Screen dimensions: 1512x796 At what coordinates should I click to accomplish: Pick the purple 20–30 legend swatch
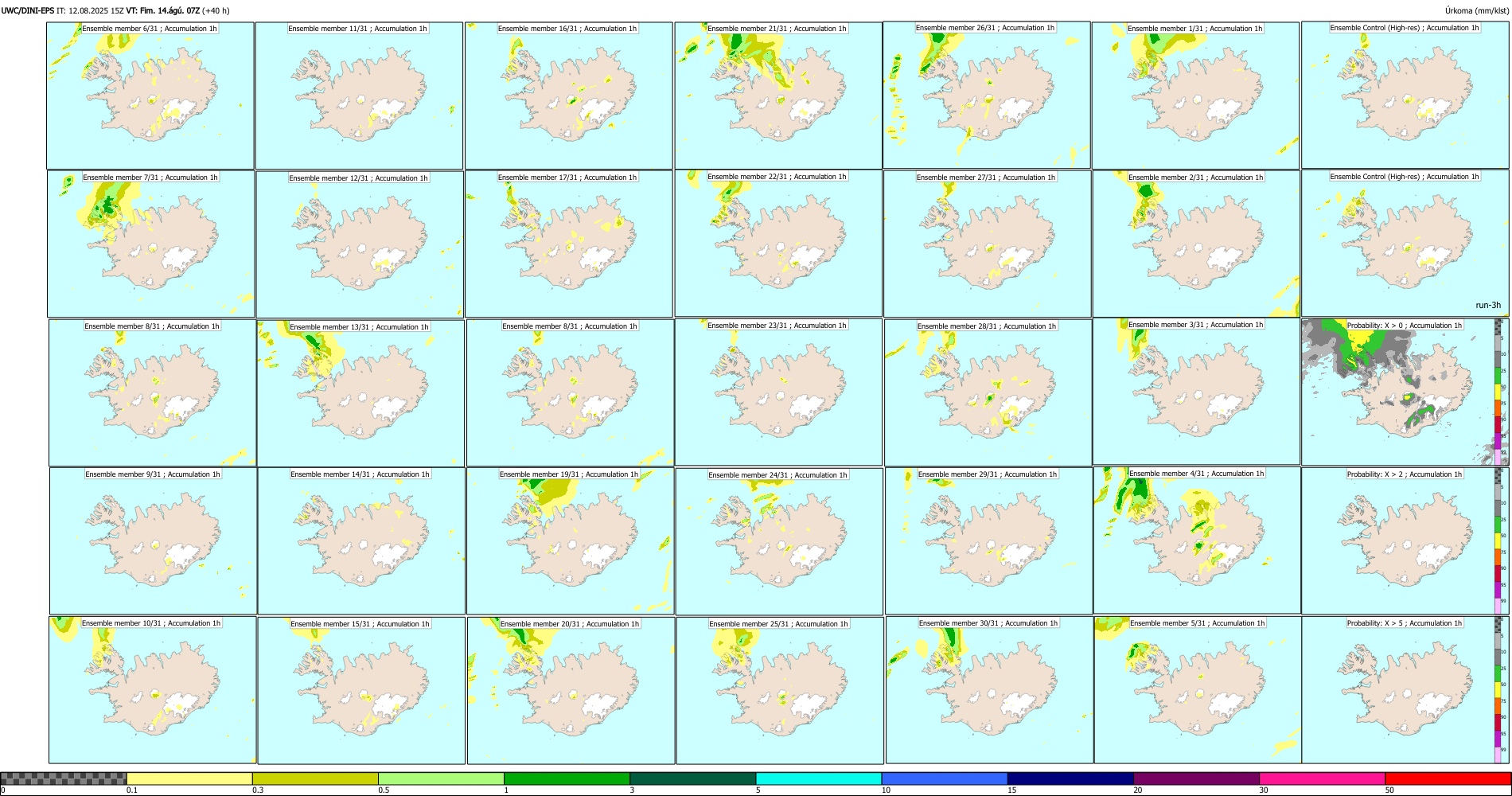coord(1196,778)
